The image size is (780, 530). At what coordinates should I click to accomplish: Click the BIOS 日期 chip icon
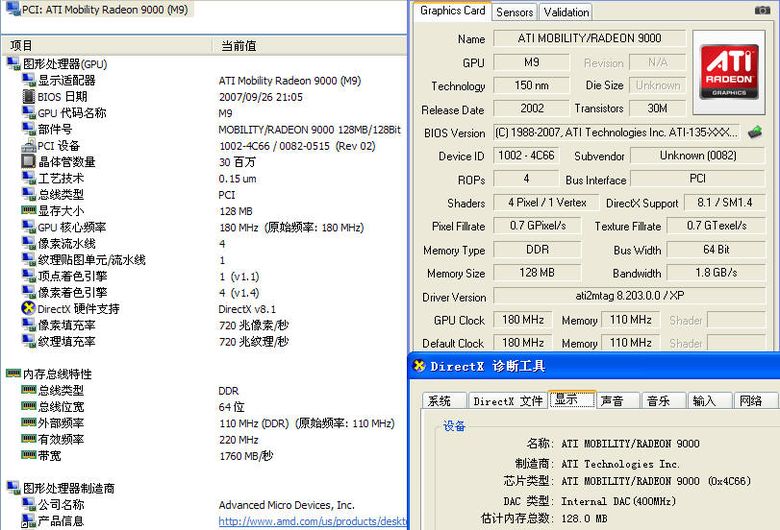[x=28, y=96]
